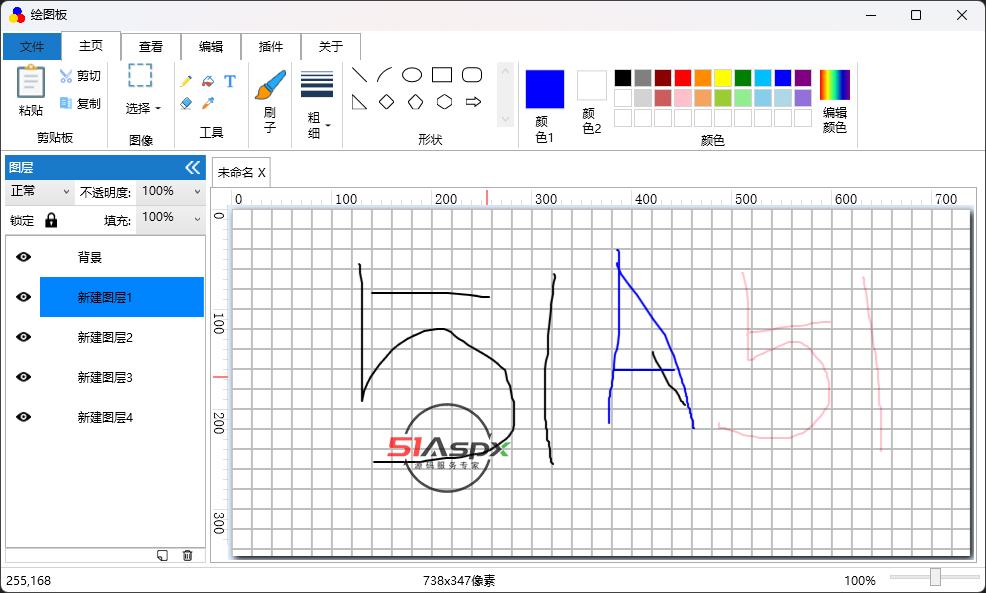Choose the ellipse shape
The height and width of the screenshot is (593, 986).
pos(412,75)
